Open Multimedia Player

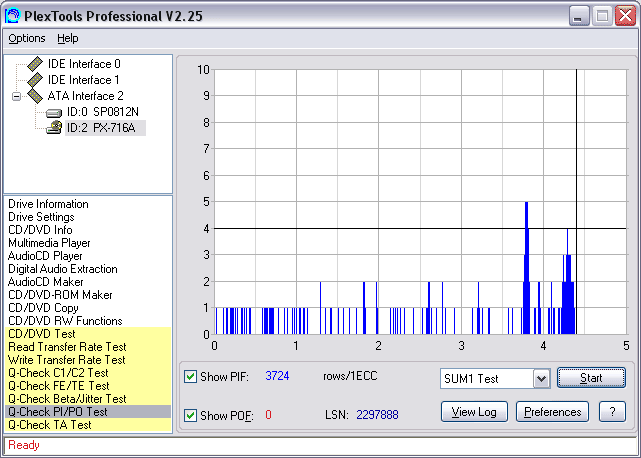point(49,243)
